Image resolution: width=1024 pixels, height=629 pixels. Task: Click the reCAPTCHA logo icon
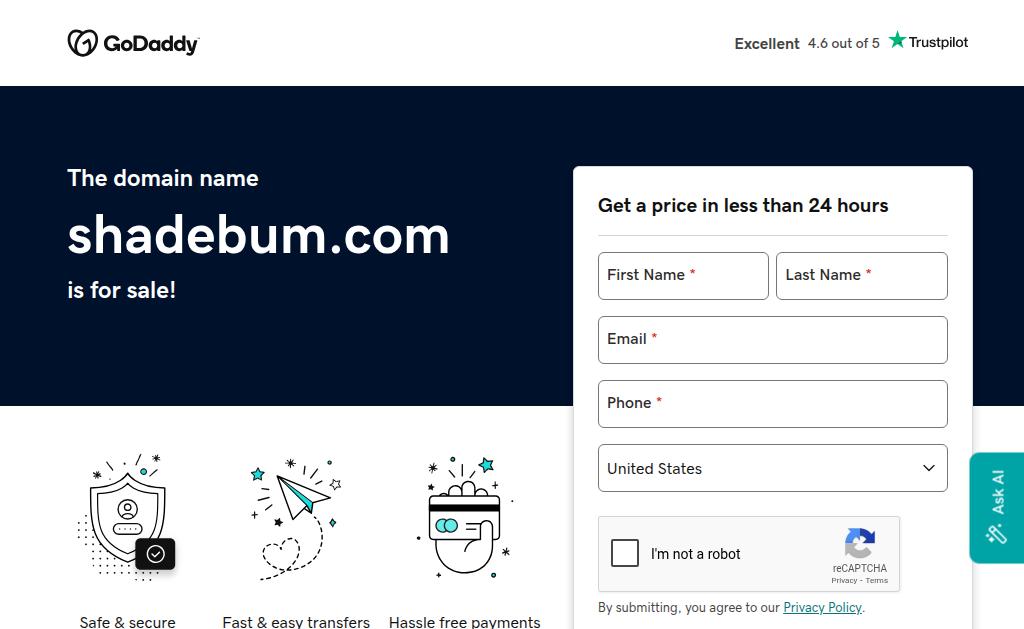pos(859,543)
